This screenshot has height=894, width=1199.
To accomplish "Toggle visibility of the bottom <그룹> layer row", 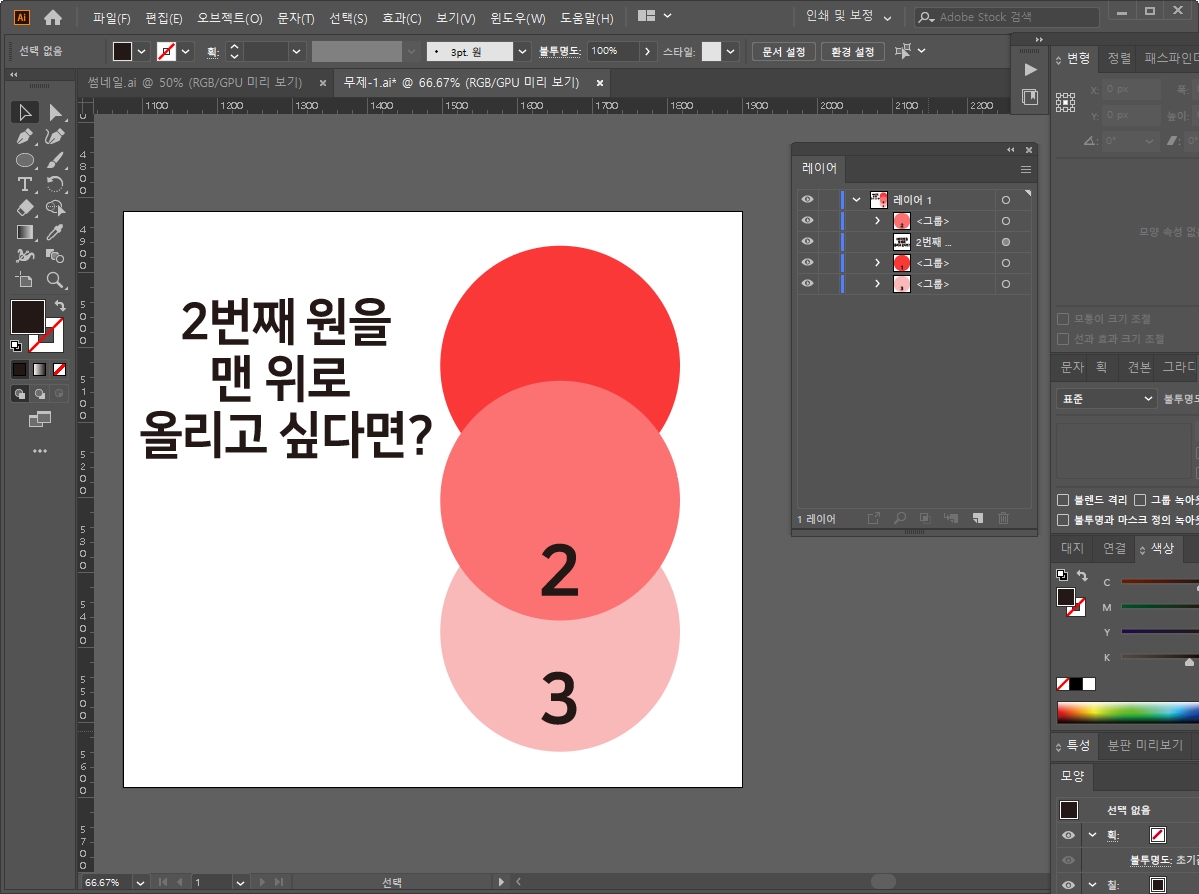I will point(807,284).
